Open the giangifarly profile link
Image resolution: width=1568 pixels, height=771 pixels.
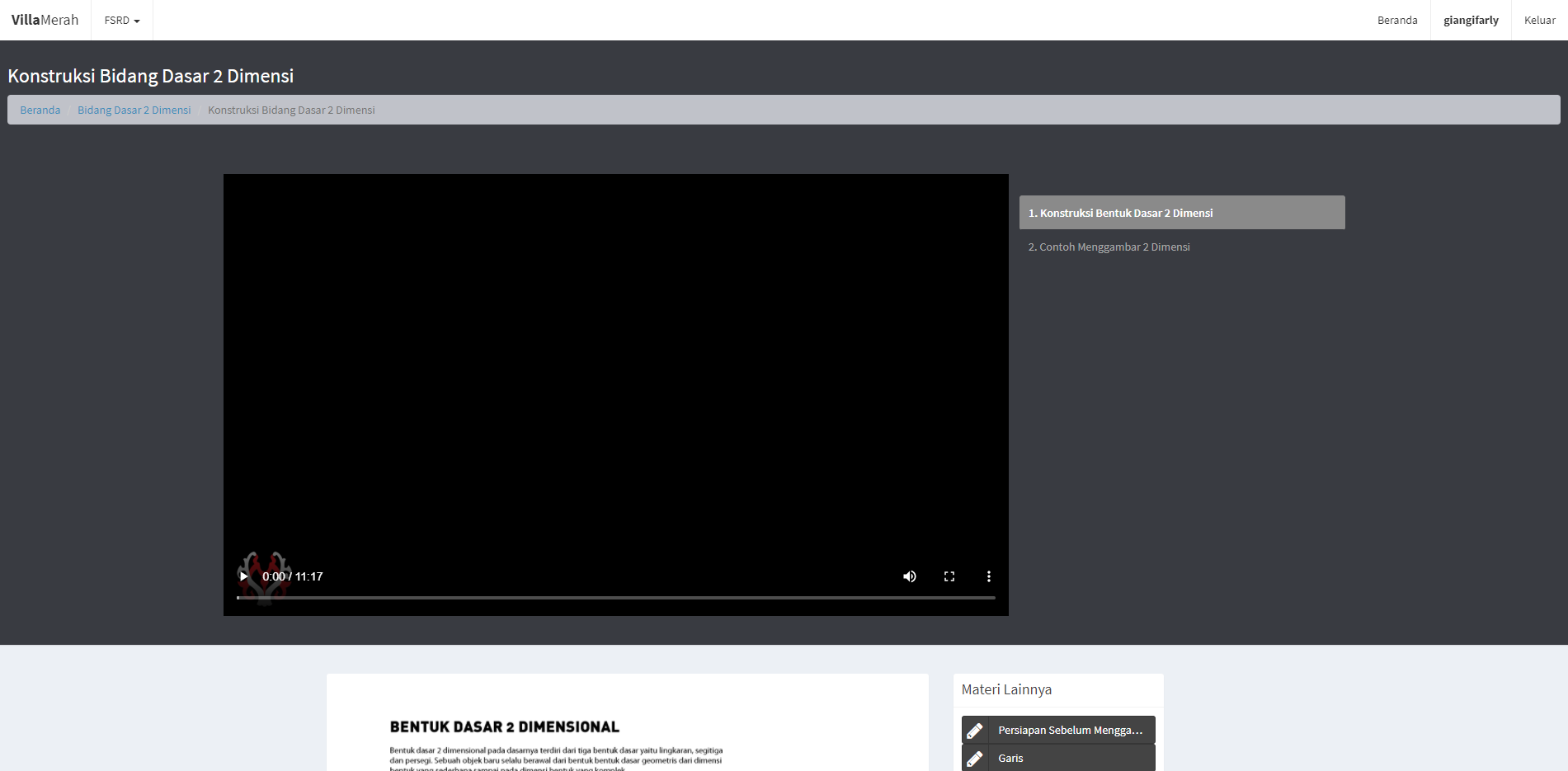[1471, 20]
